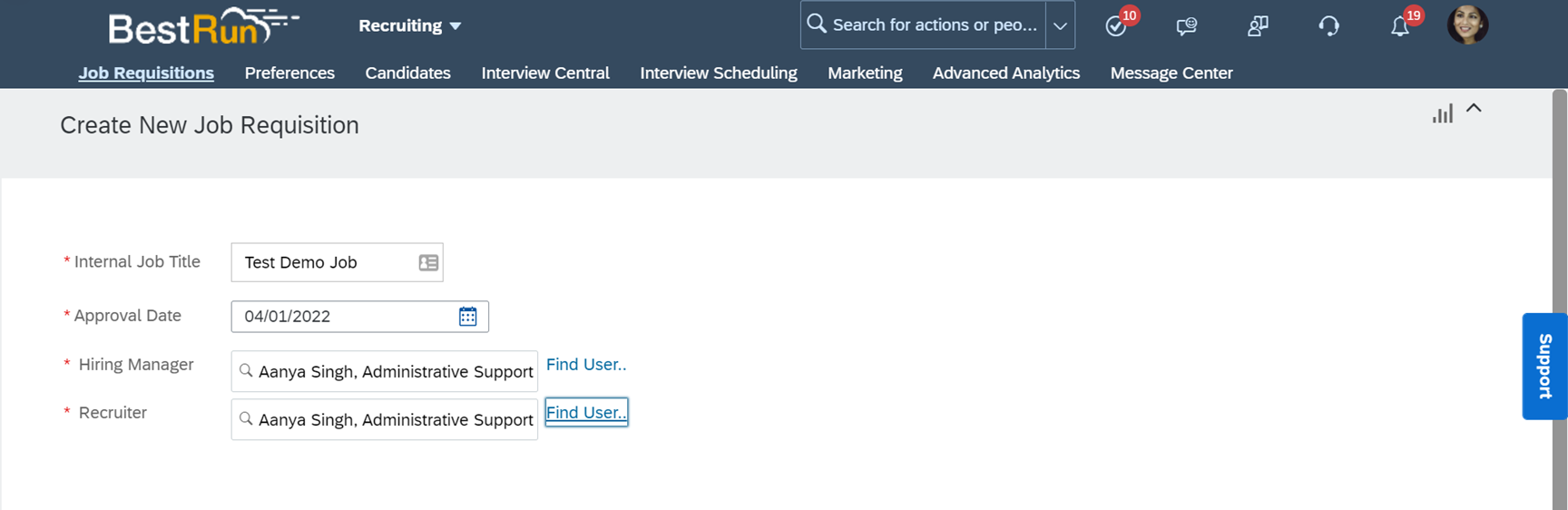This screenshot has height=510, width=1568.
Task: Open the Candidates tab
Action: pyautogui.click(x=407, y=73)
